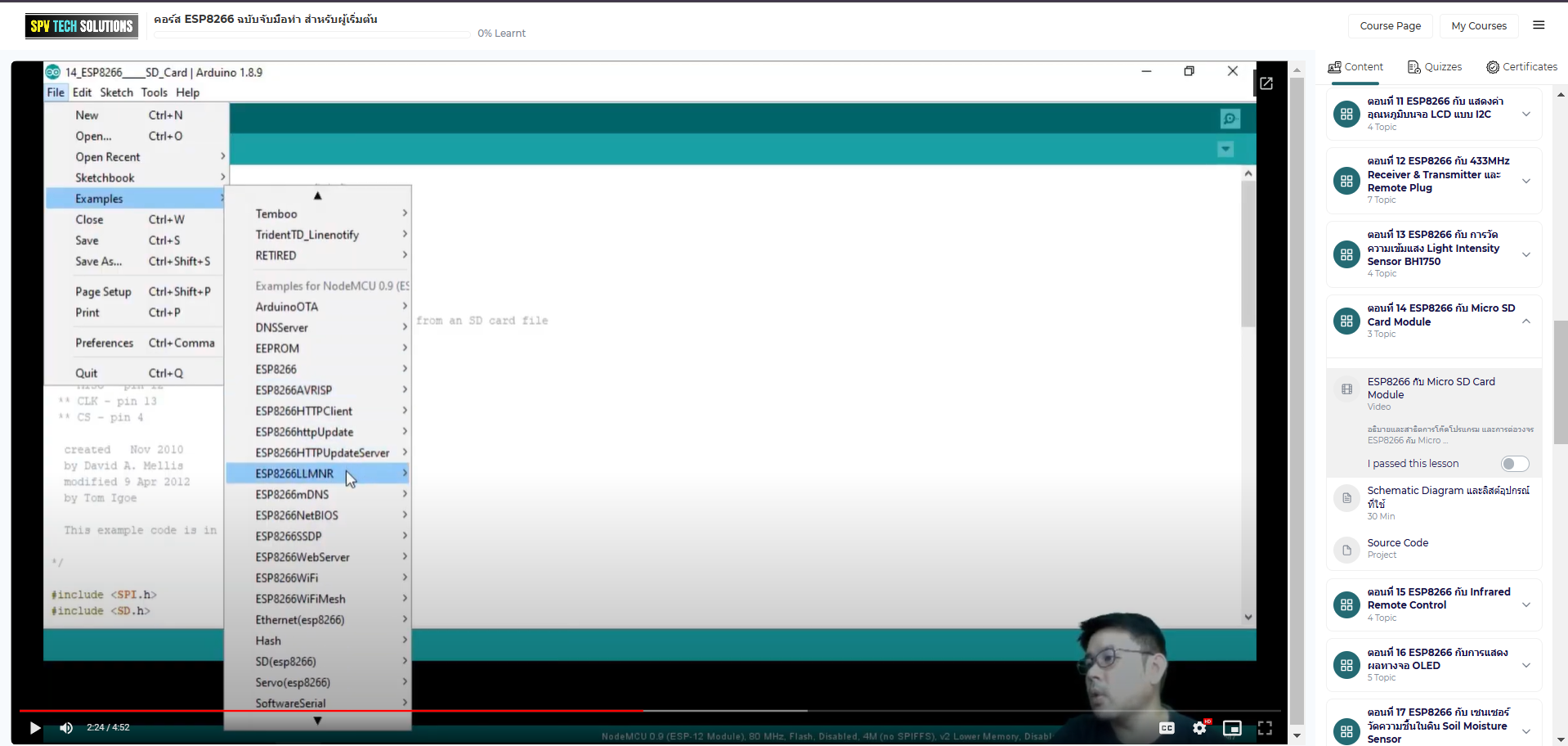Switch video to picture-in-picture mode
This screenshot has width=1568, height=746.
(x=1232, y=727)
